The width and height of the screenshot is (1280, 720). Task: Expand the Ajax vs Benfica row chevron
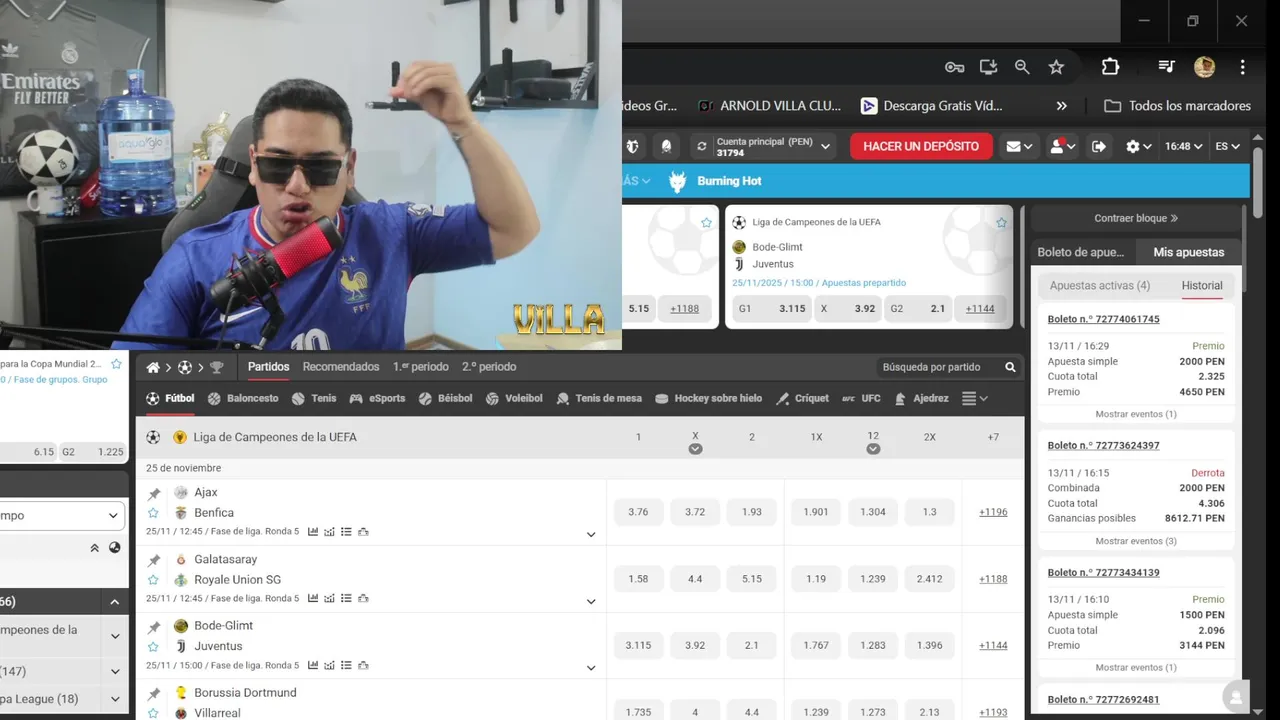coord(591,534)
